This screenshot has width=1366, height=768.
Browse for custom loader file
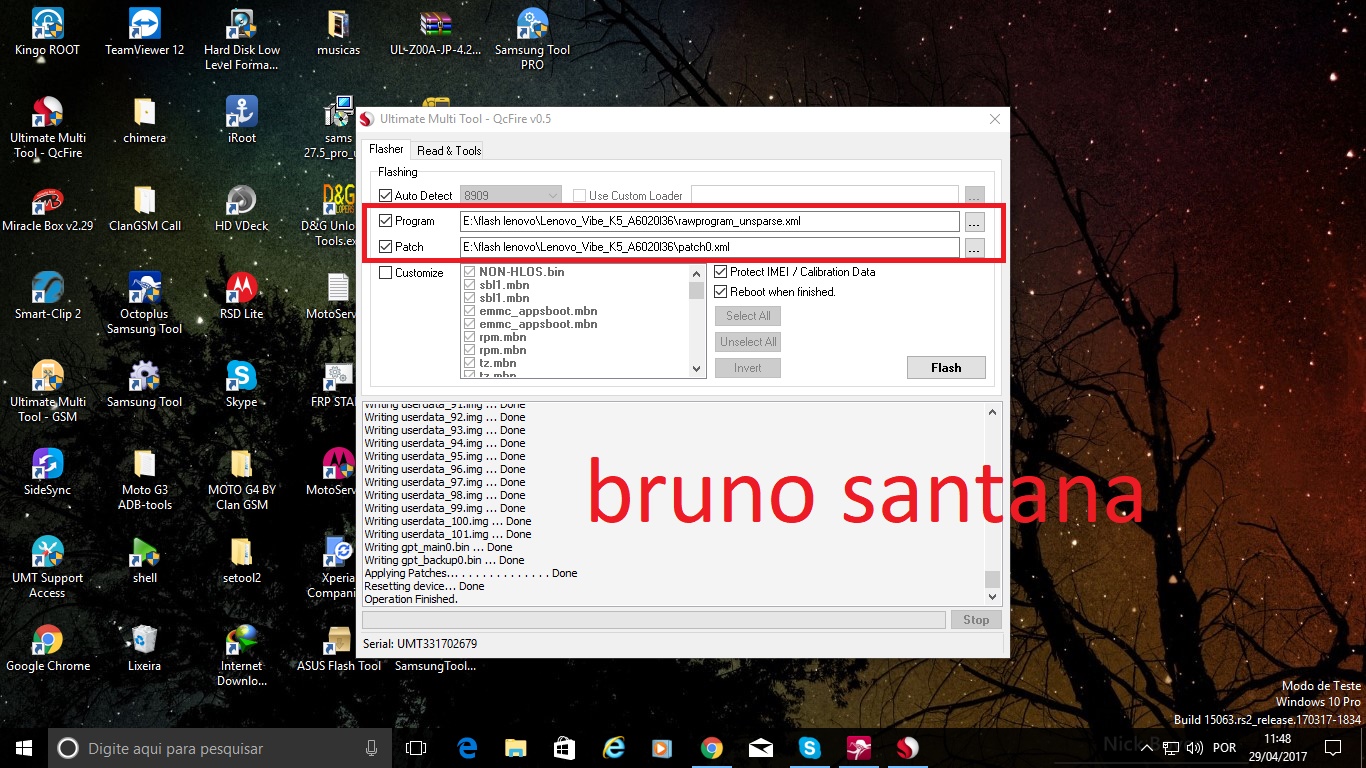tap(974, 196)
